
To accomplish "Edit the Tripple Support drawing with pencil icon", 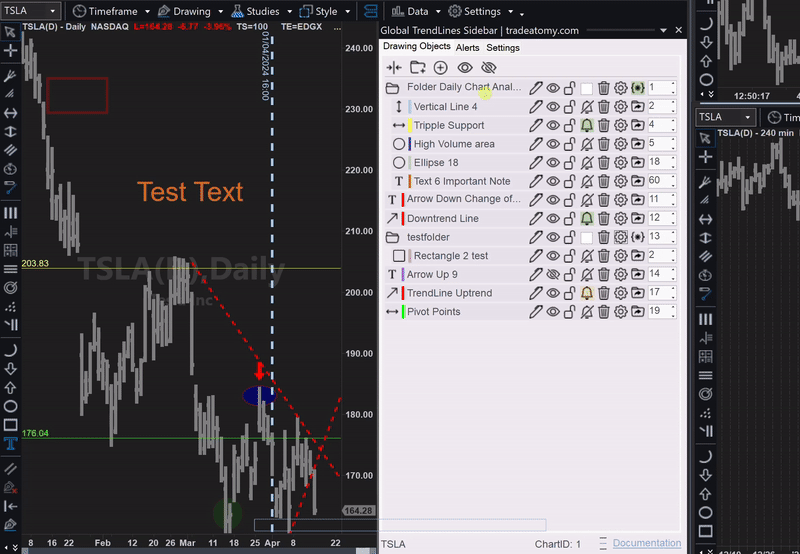I will pyautogui.click(x=536, y=125).
